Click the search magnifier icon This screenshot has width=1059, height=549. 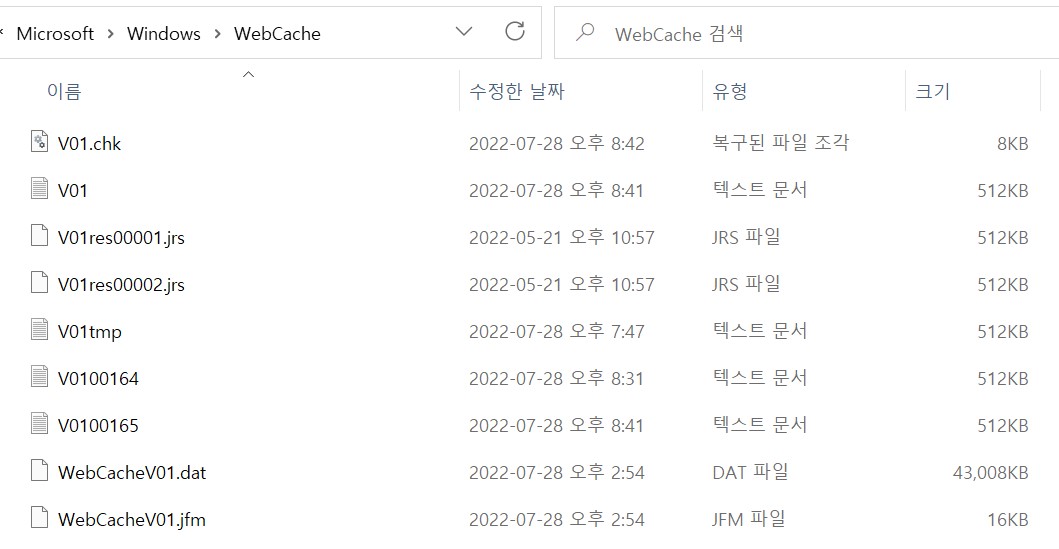(x=585, y=32)
